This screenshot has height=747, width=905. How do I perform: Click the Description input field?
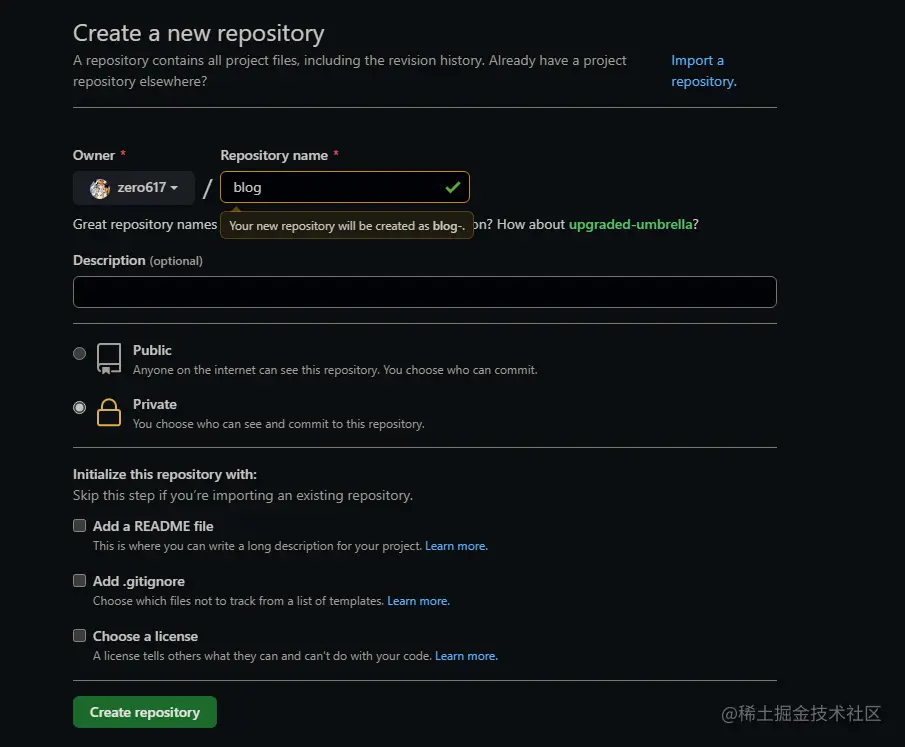pos(425,292)
